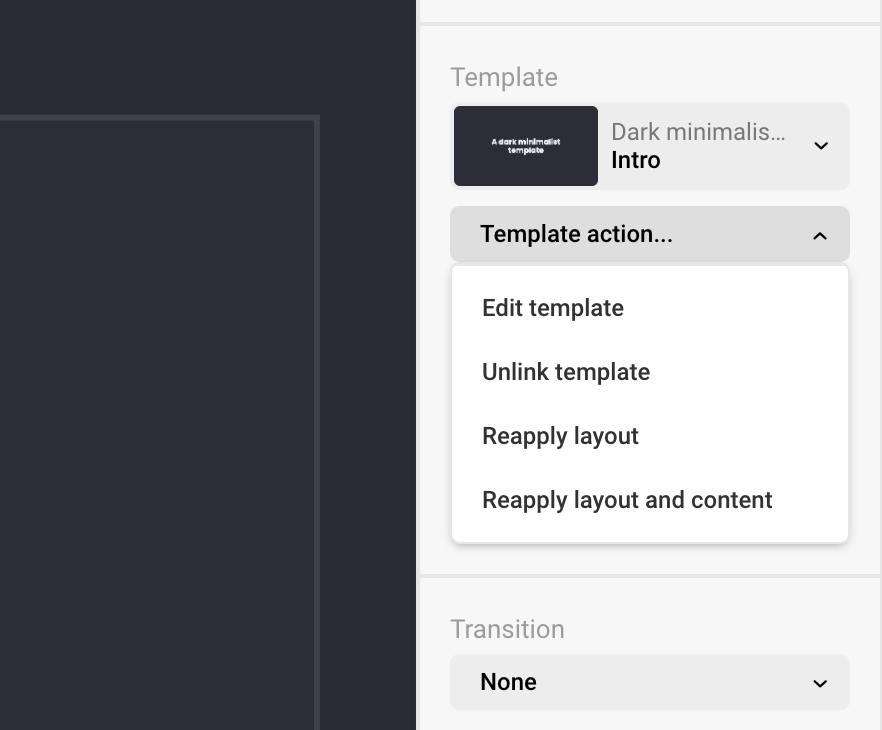Click the up chevron on Template action

pyautogui.click(x=820, y=235)
